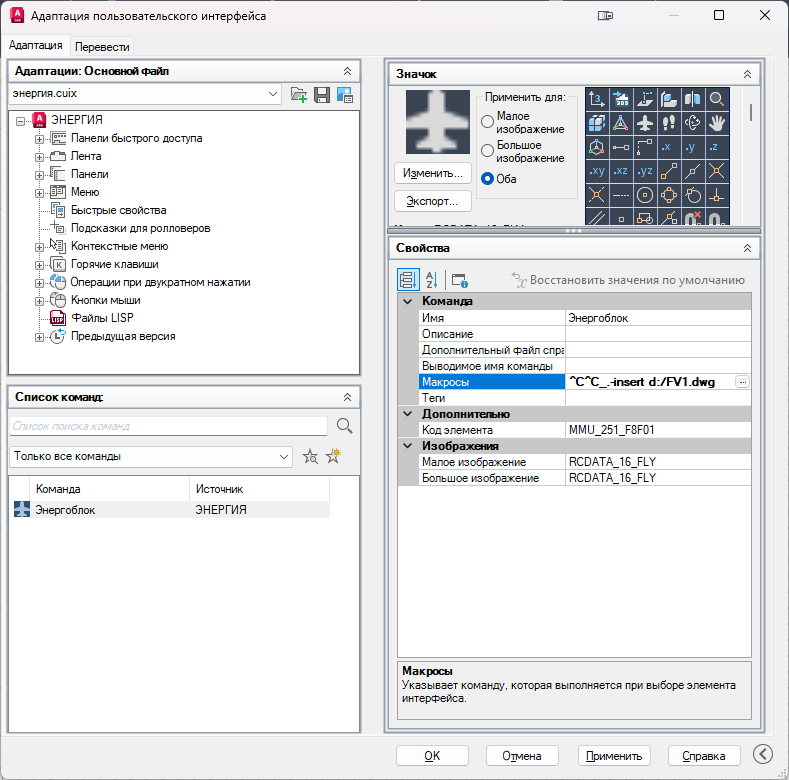Screen dimensions: 789x780
Task: Expand the Контекстные меню node
Action: 39,247
